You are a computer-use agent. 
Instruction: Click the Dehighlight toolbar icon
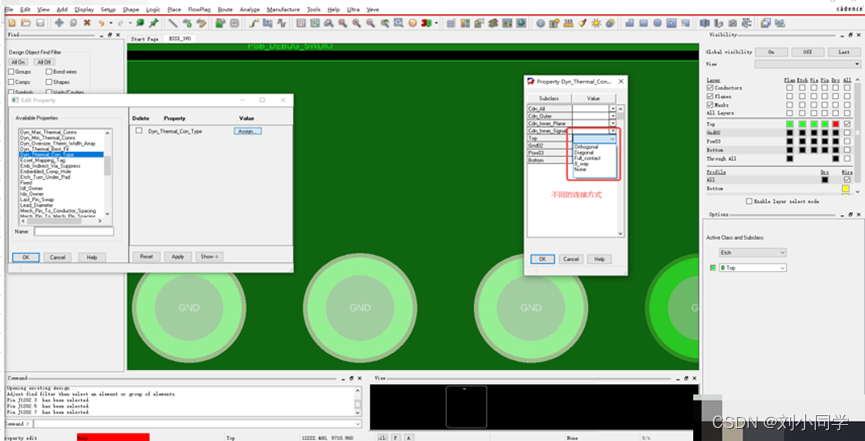tap(610, 23)
